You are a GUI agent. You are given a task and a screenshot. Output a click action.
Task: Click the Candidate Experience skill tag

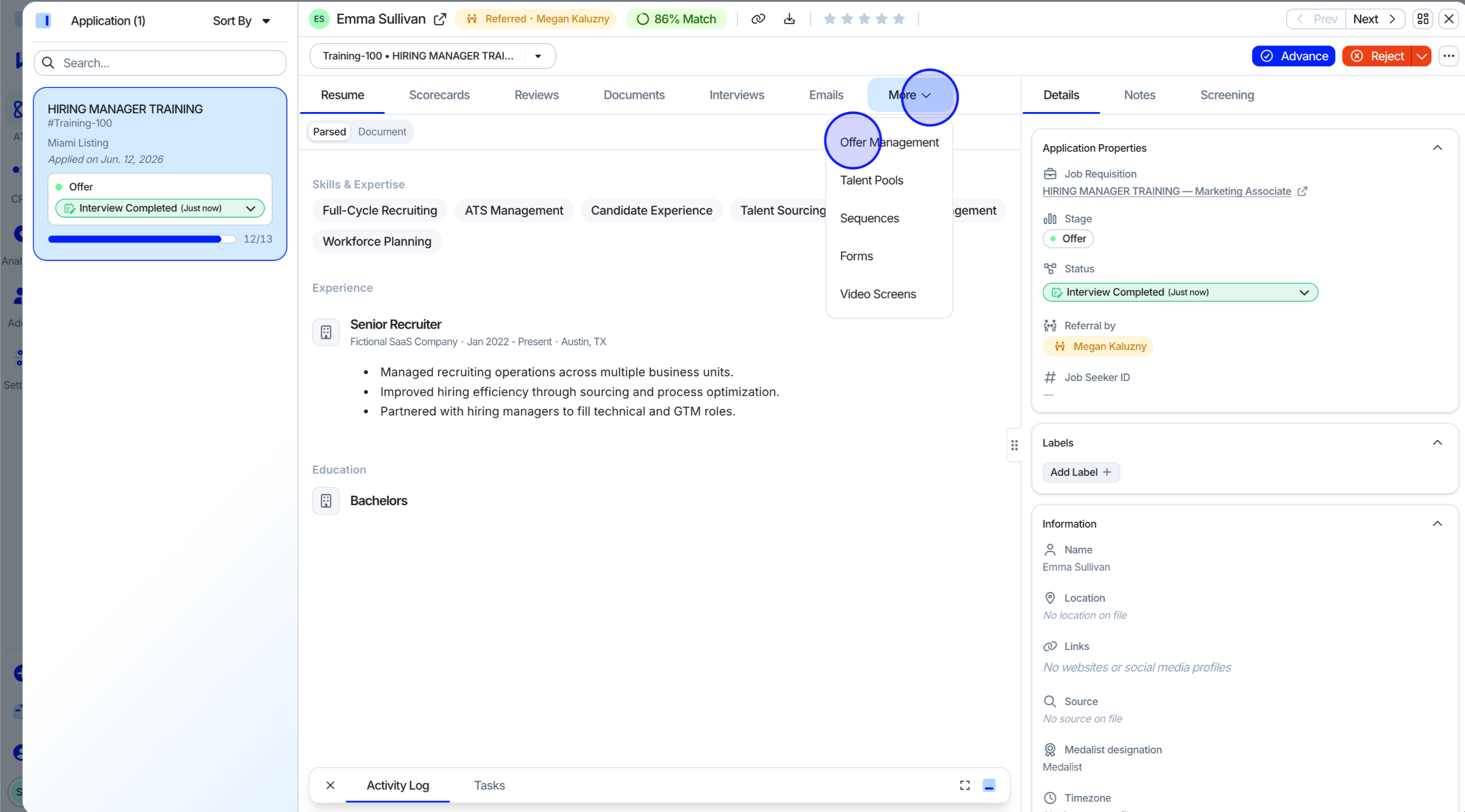tap(651, 210)
